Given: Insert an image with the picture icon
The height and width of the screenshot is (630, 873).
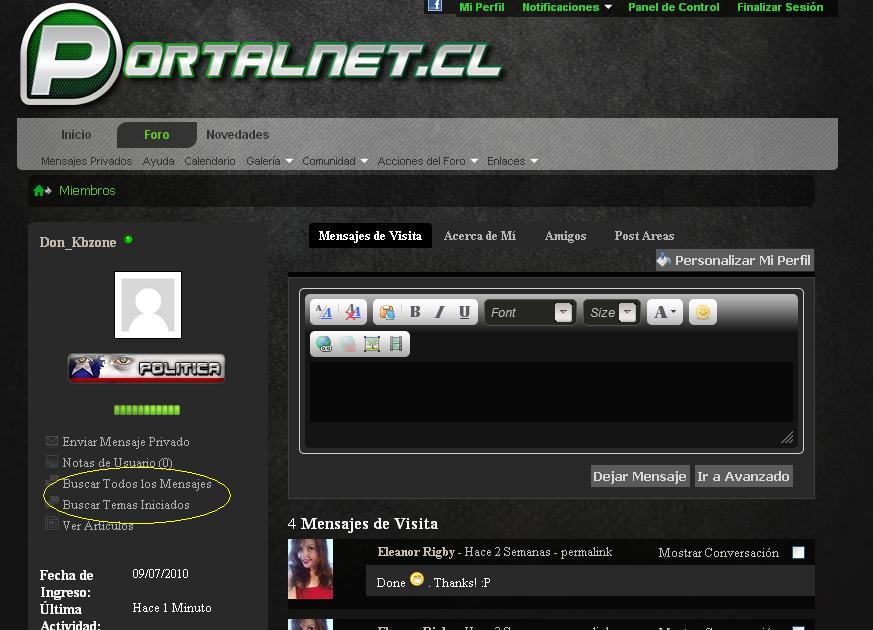Looking at the screenshot, I should [x=372, y=344].
